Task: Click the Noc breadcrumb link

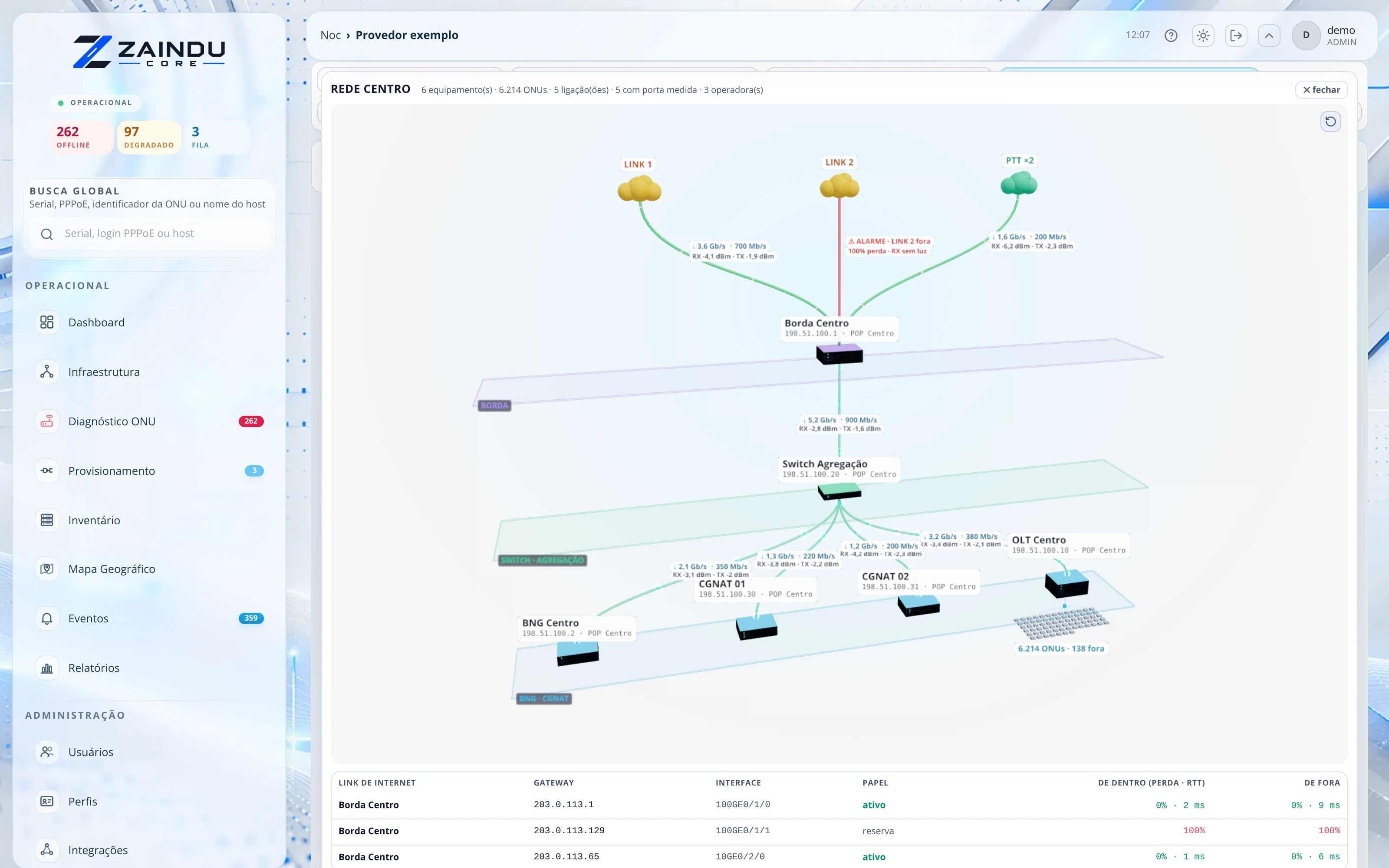Action: [x=331, y=35]
